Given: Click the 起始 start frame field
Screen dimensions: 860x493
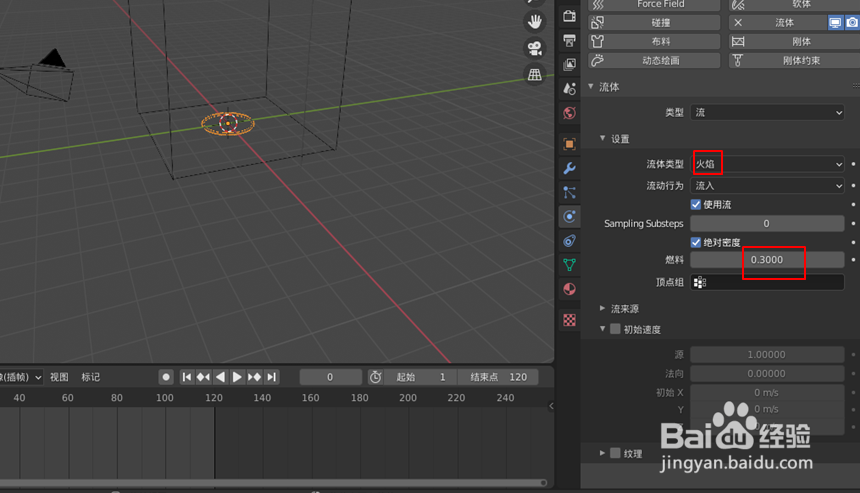Looking at the screenshot, I should 421,377.
